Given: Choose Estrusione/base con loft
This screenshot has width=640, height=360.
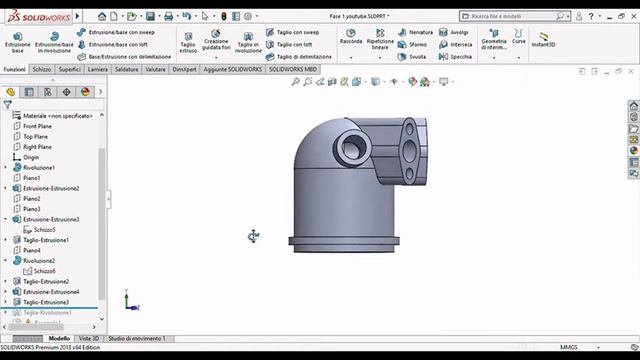Looking at the screenshot, I should coord(113,44).
